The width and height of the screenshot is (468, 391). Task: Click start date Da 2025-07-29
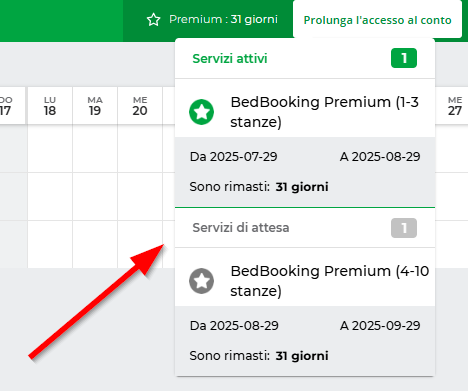[x=233, y=157]
